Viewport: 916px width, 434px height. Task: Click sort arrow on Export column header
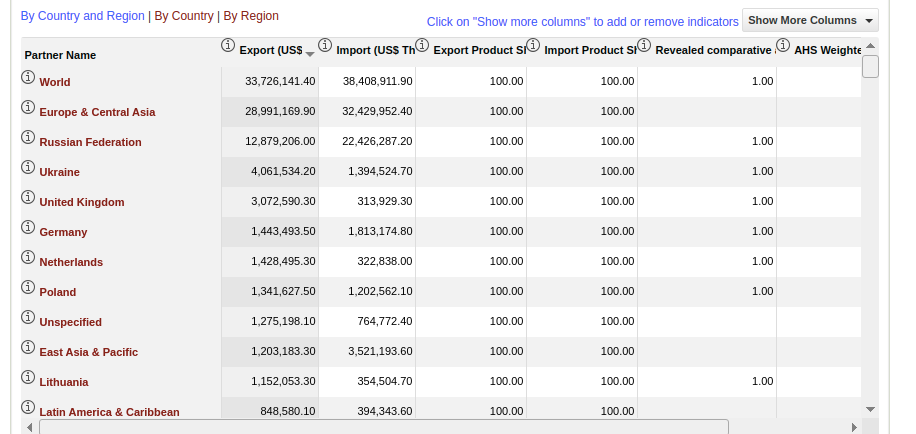pos(310,52)
